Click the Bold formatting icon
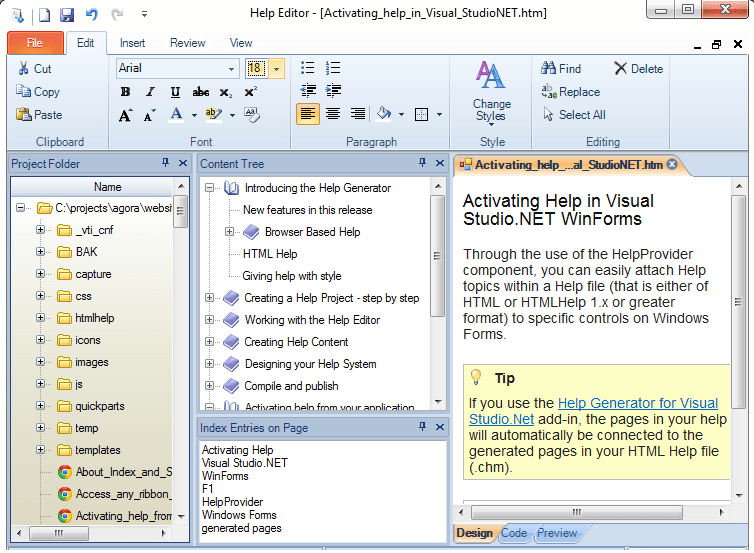 (126, 92)
